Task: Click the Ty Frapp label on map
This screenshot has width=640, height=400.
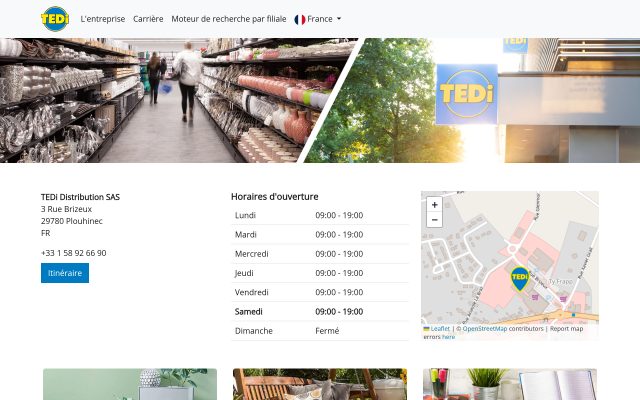Action: 560,282
